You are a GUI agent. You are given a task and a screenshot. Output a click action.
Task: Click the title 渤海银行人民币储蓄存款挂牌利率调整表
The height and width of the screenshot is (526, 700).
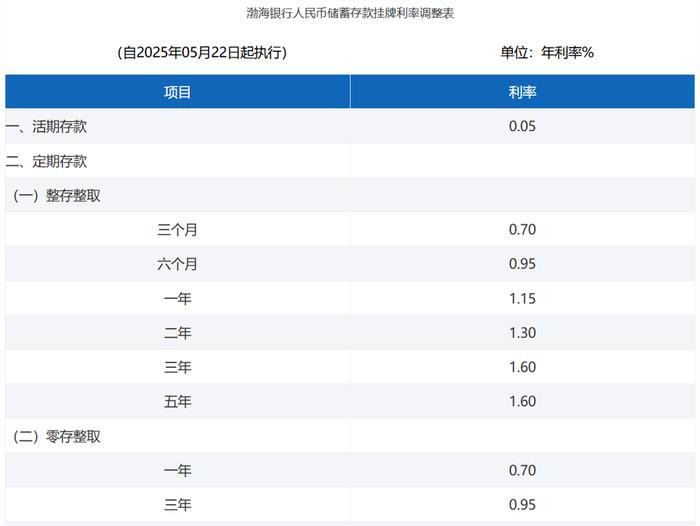[350, 13]
